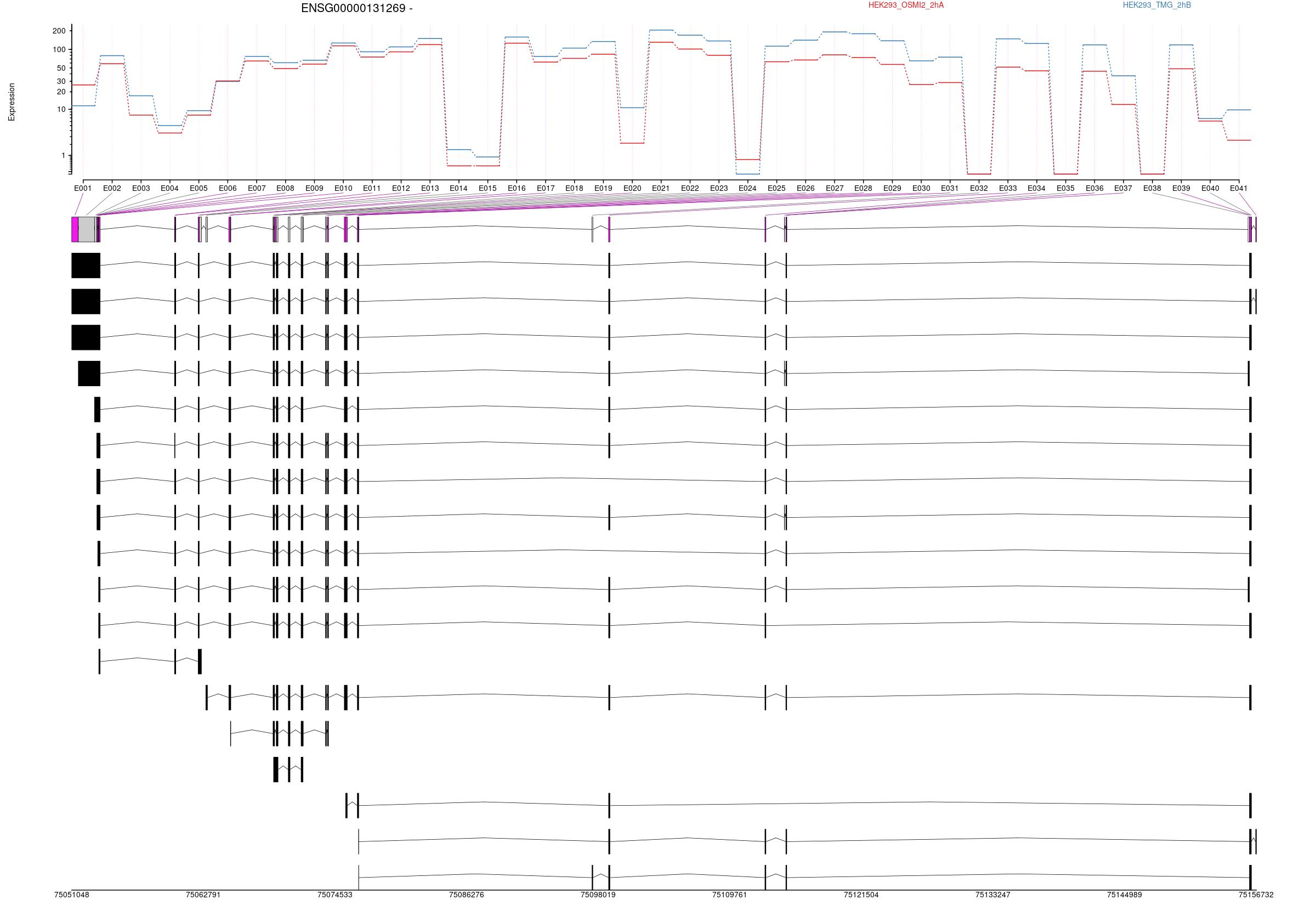The image size is (1316, 905).
Task: Click exon label E009
Action: coord(314,188)
